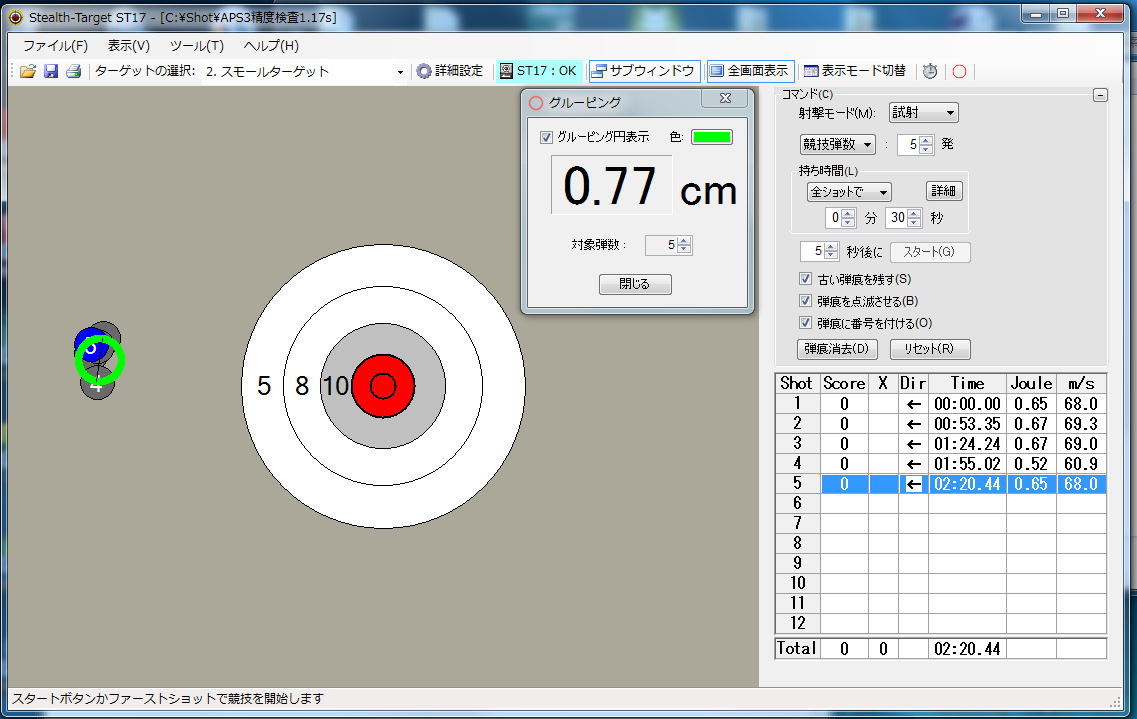Uncheck グルーピング円表示 checkbox

click(x=546, y=137)
